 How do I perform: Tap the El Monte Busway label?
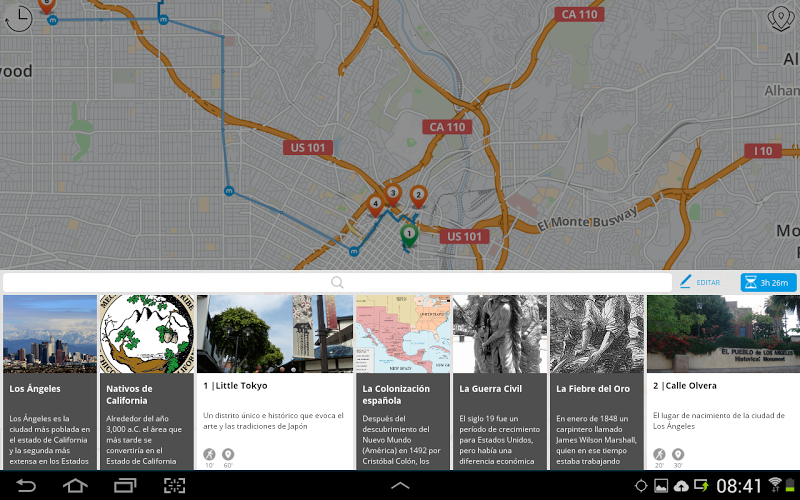coord(587,218)
